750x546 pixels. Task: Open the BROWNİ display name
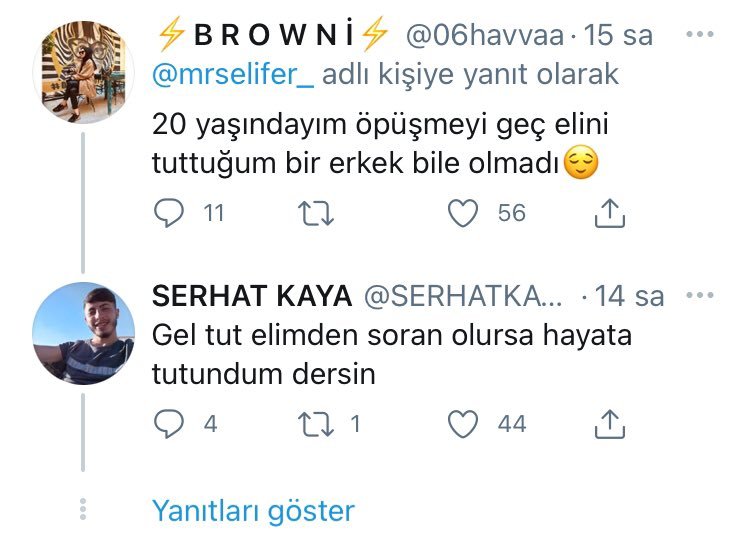(x=272, y=36)
